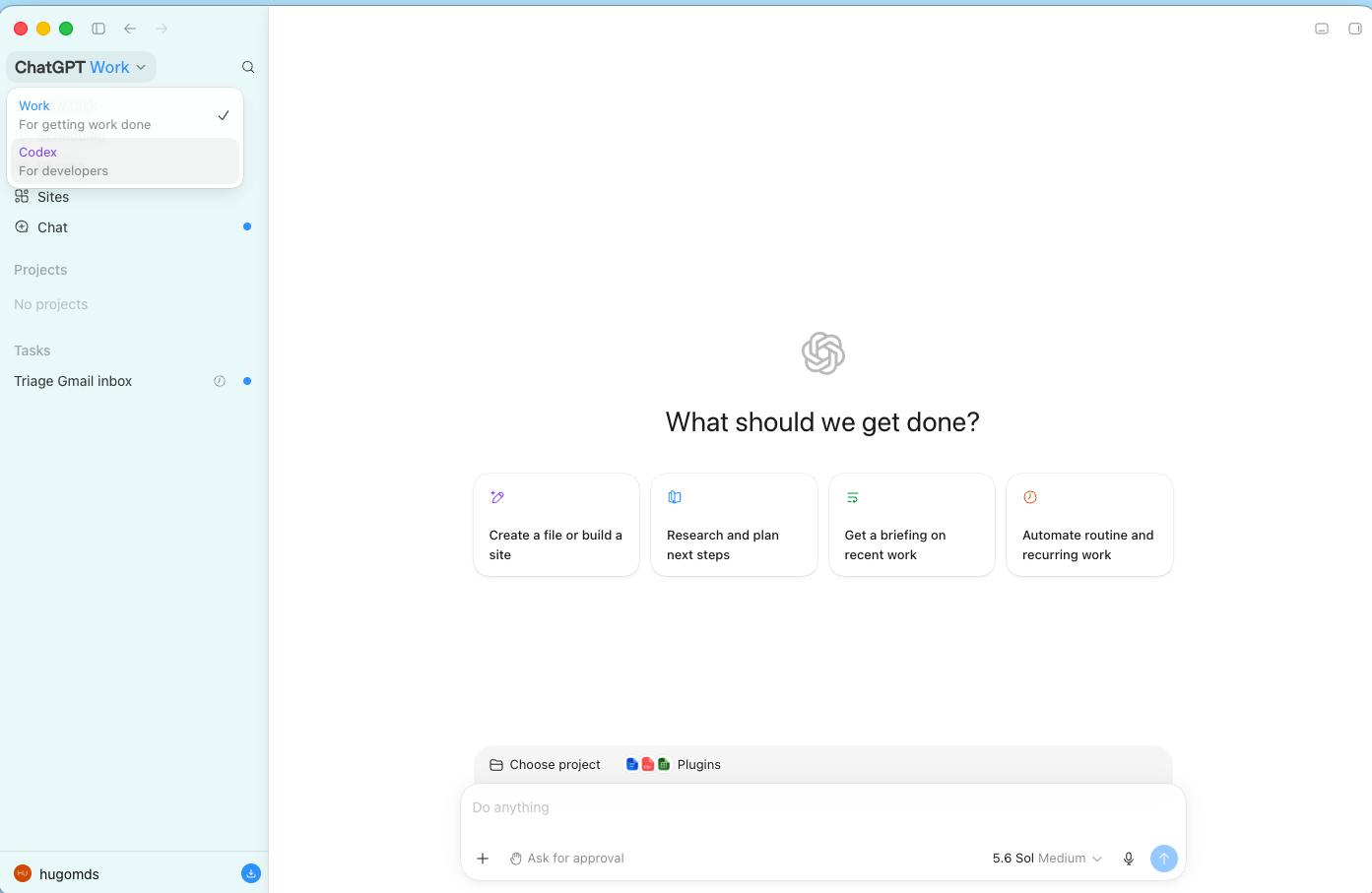Click the wand icon on Create card
The height and width of the screenshot is (893, 1372).
pyautogui.click(x=497, y=497)
